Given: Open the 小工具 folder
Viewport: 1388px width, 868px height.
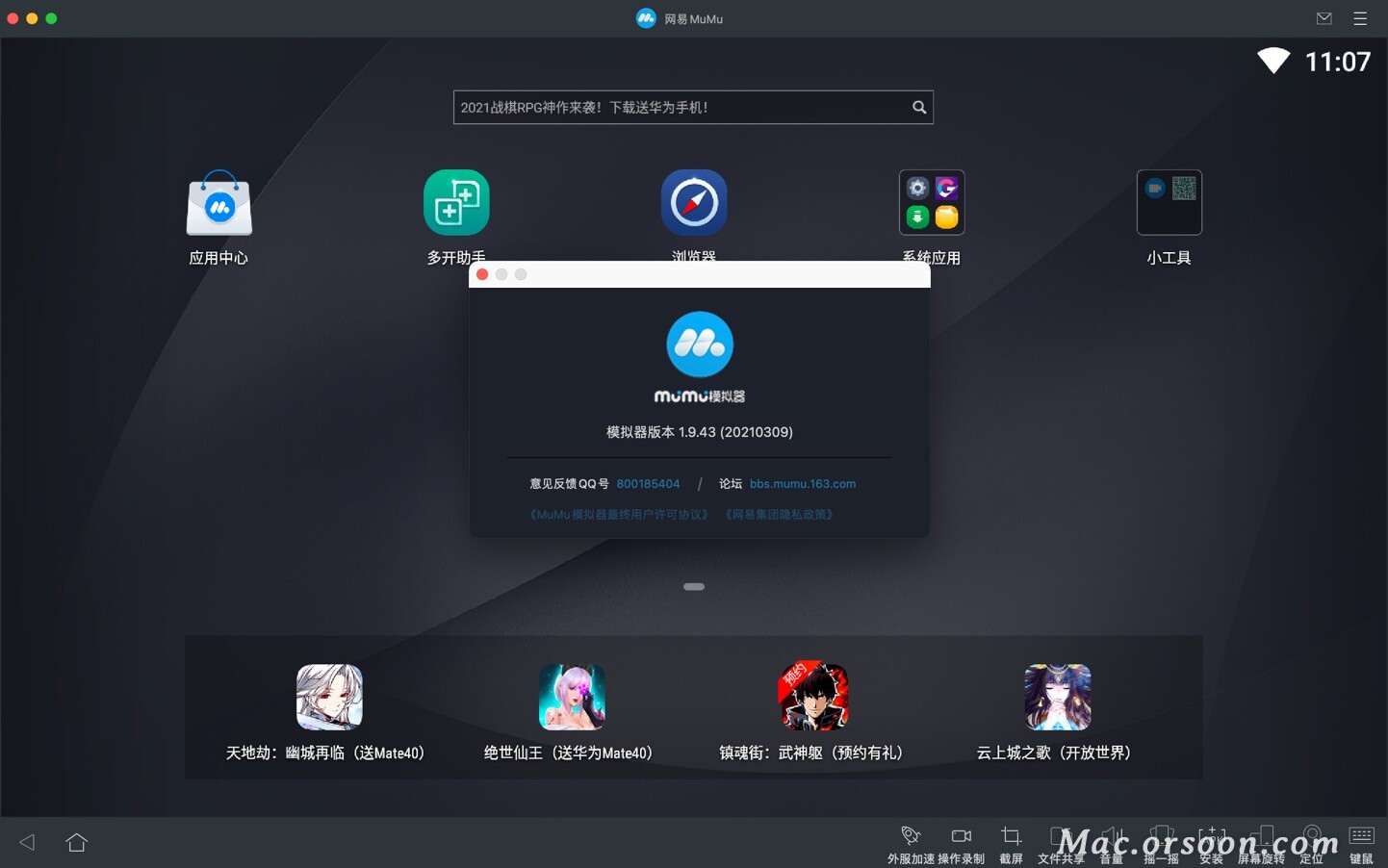Looking at the screenshot, I should click(x=1170, y=203).
